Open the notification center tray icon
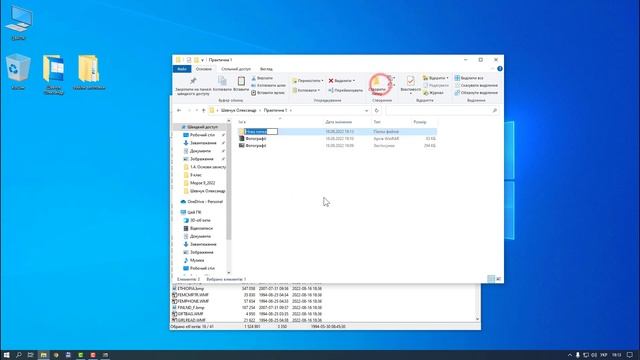This screenshot has height=360, width=640. pyautogui.click(x=630, y=355)
